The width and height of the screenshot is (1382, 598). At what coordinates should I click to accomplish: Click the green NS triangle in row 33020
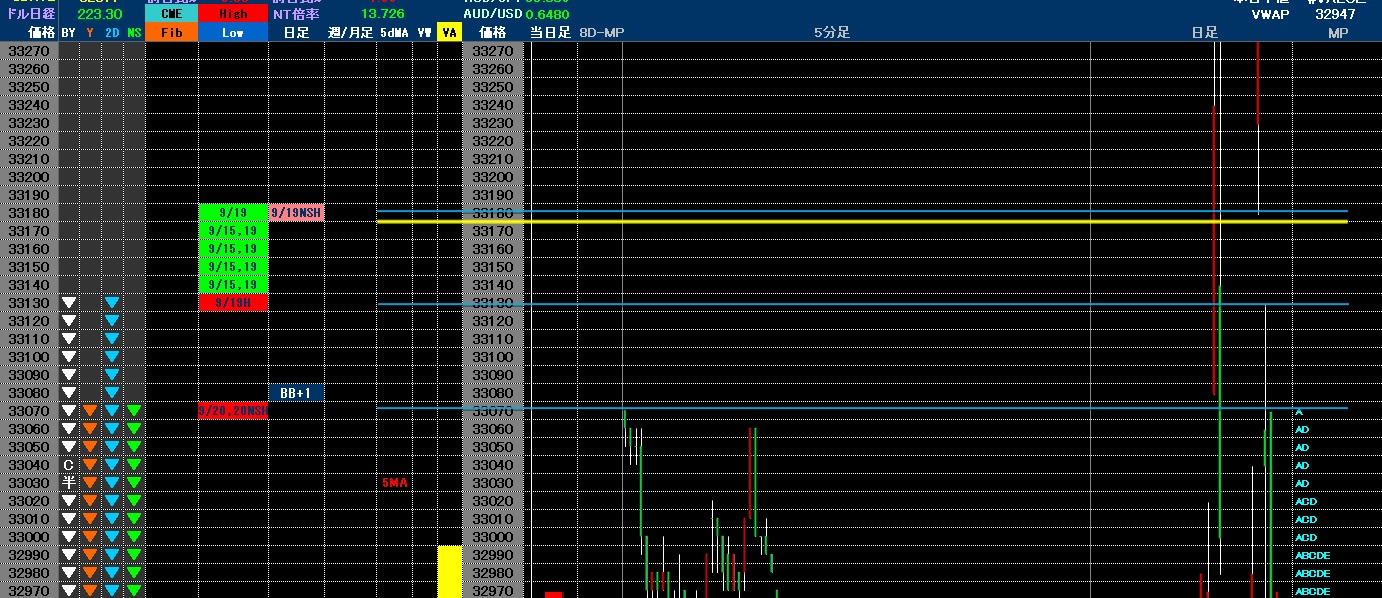[134, 501]
